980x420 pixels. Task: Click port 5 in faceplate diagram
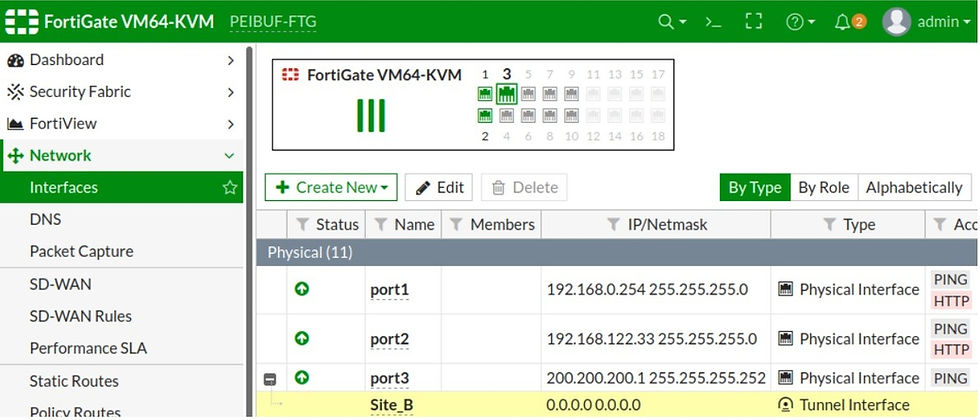528,94
